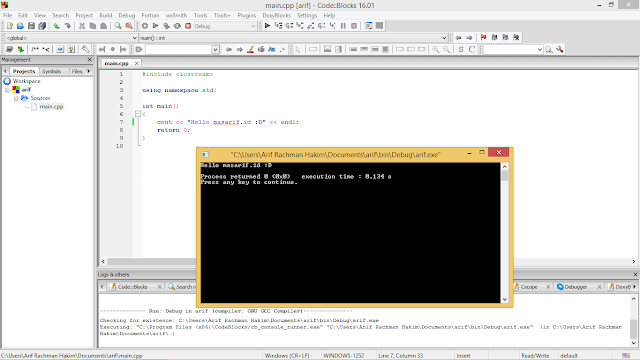640x360 pixels.
Task: Open the Plugins menu
Action: point(247,15)
